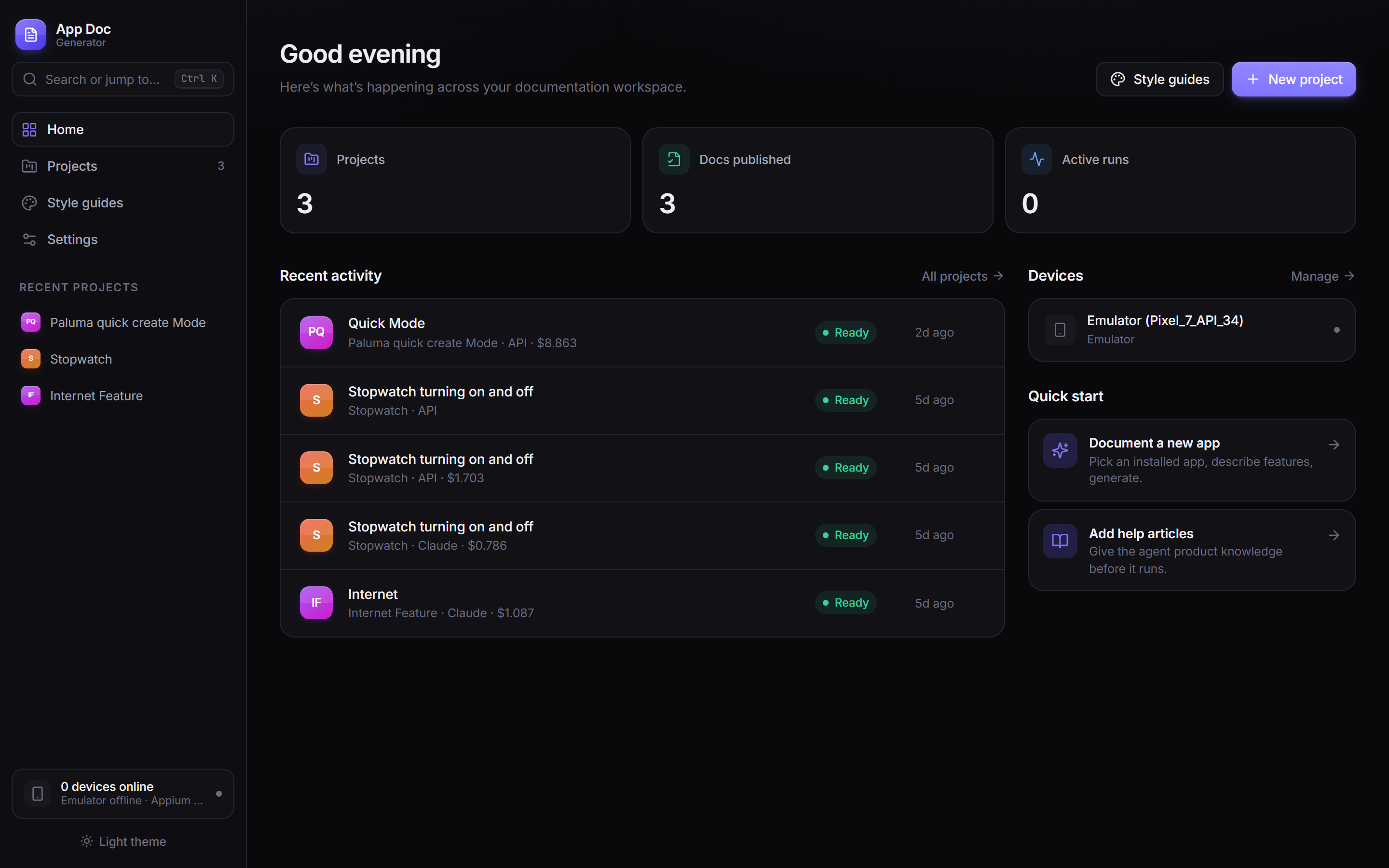Click Ready badge on Internet row

click(x=845, y=603)
